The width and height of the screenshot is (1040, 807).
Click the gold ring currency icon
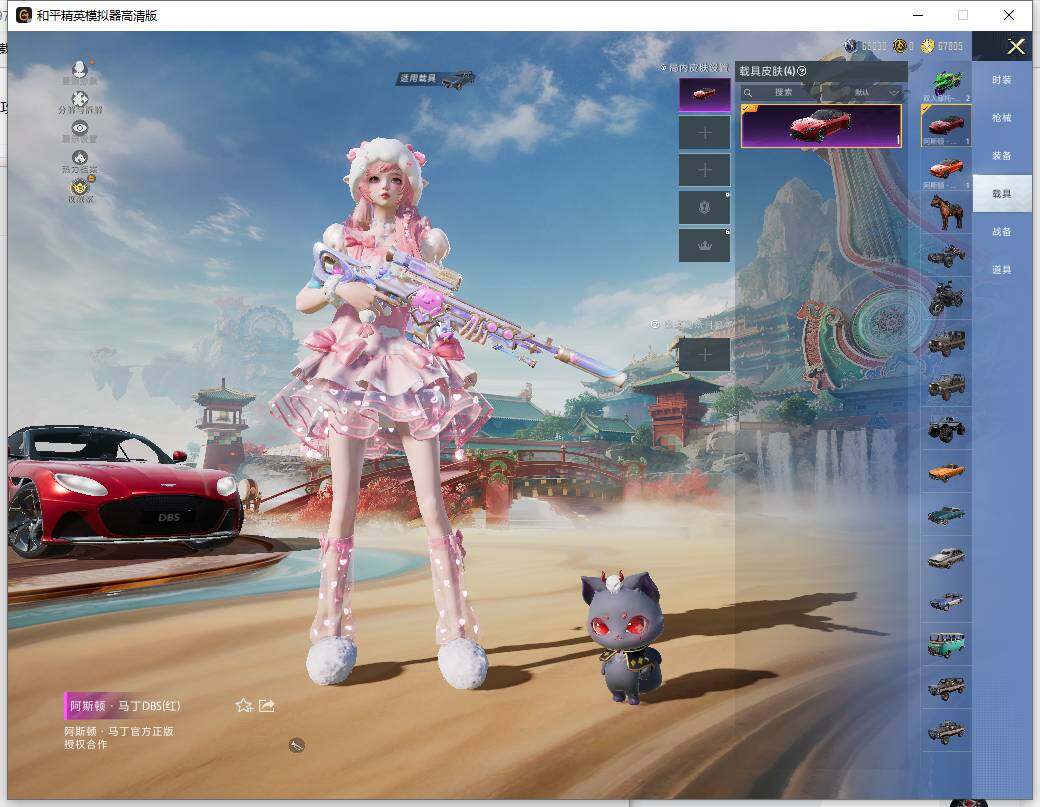click(x=899, y=46)
